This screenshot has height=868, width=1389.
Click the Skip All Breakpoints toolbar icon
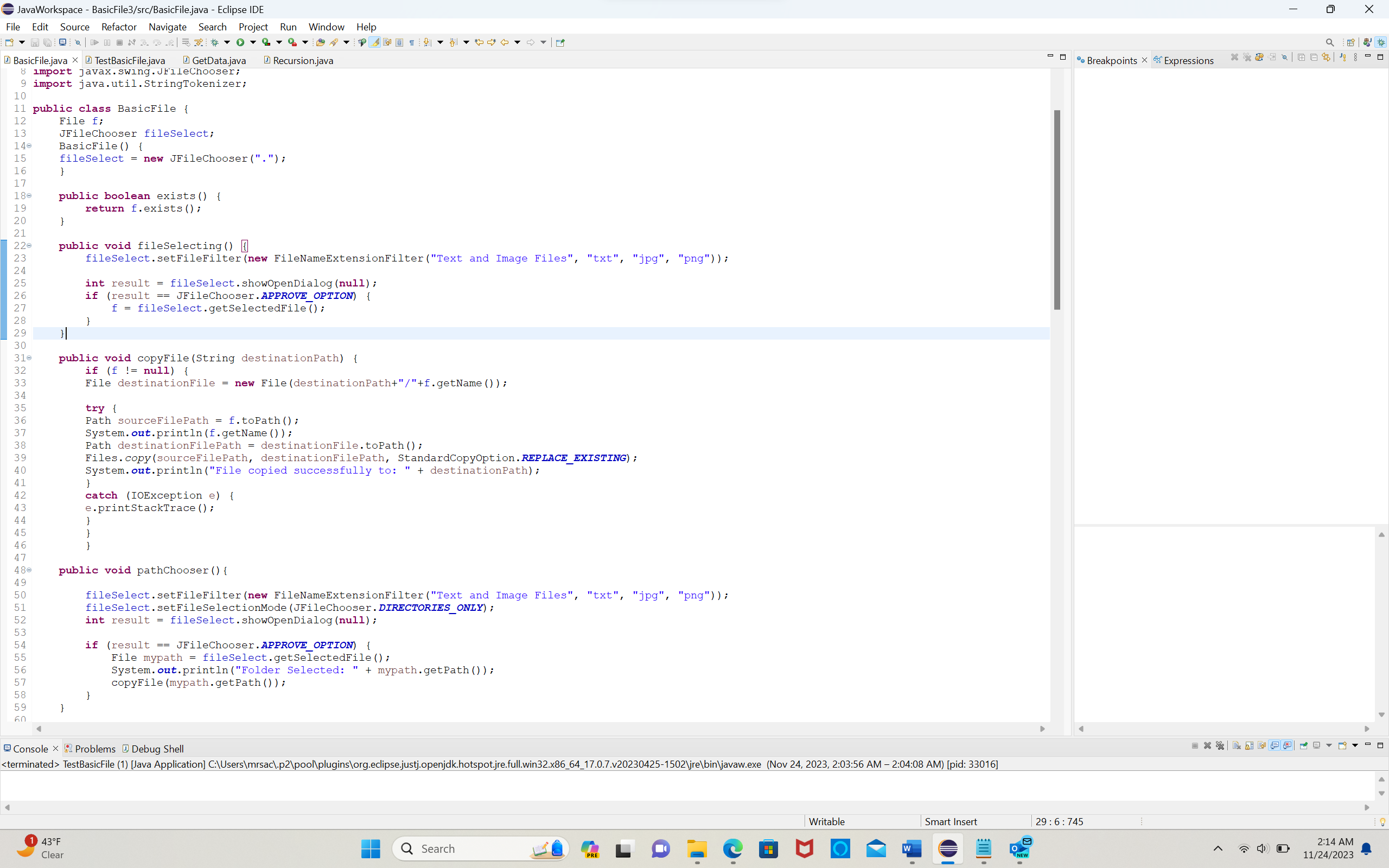[78, 42]
